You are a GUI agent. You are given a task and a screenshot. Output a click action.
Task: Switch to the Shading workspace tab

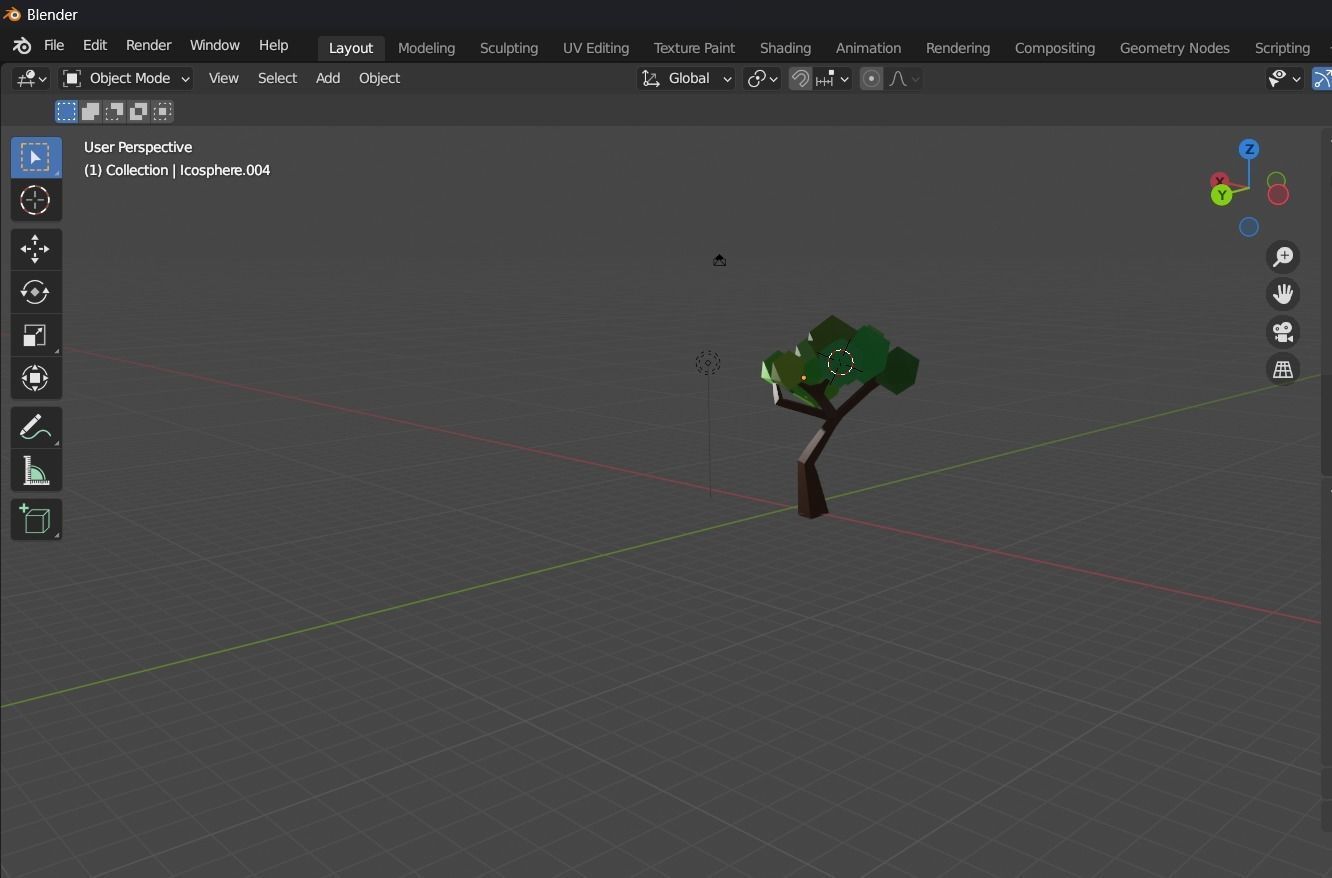click(786, 48)
